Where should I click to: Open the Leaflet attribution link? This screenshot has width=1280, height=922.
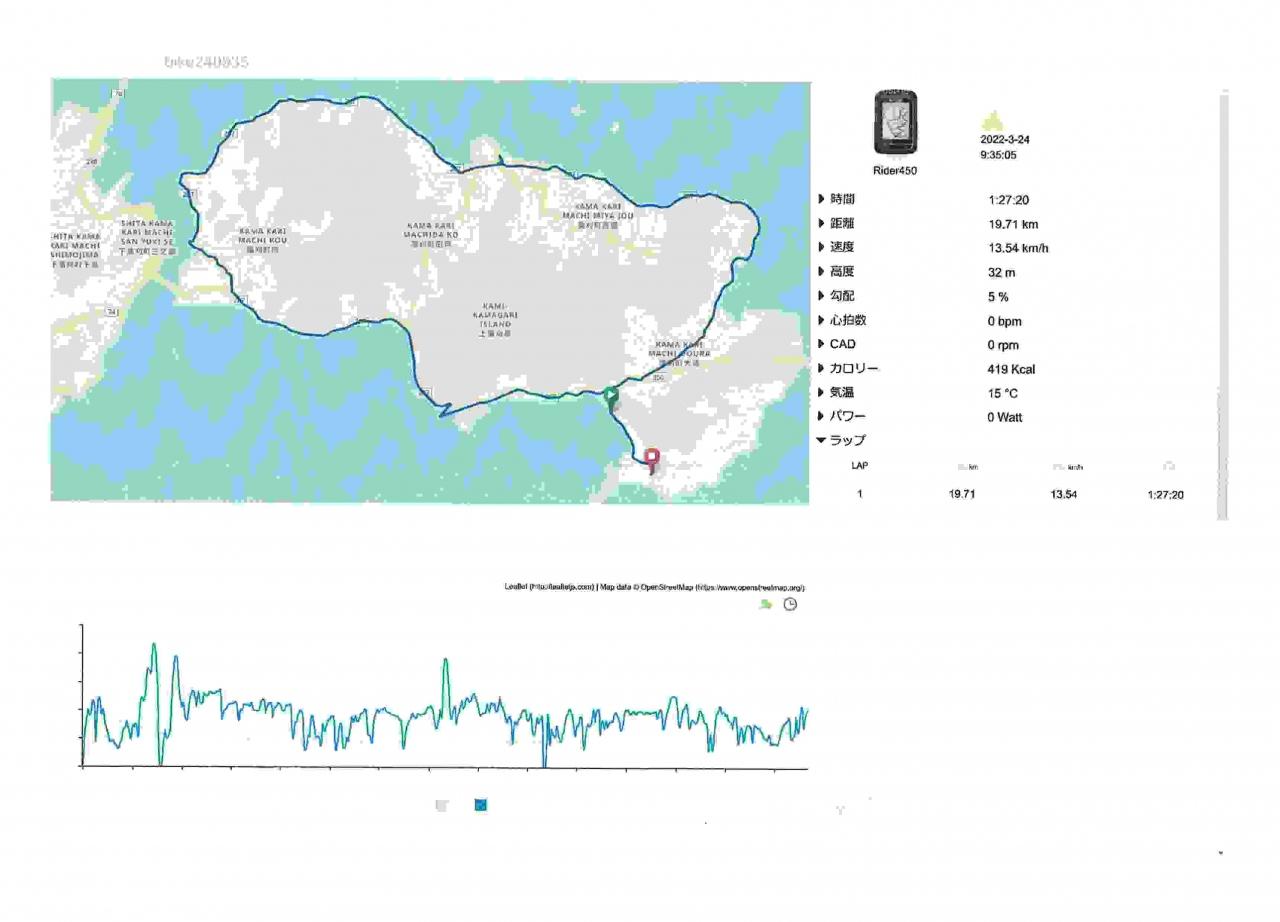(x=549, y=588)
